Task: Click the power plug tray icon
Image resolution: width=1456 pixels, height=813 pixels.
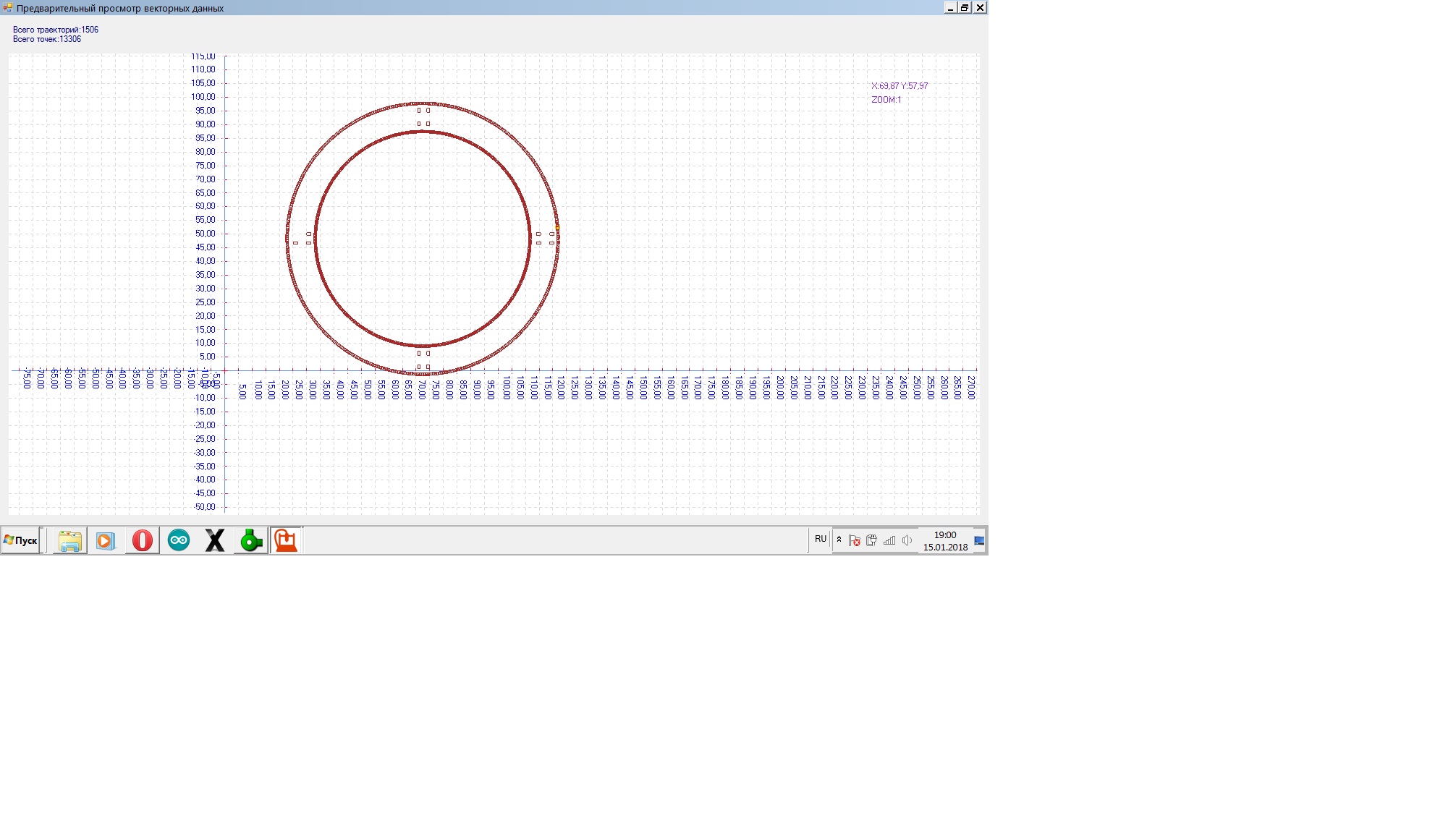Action: [x=872, y=540]
